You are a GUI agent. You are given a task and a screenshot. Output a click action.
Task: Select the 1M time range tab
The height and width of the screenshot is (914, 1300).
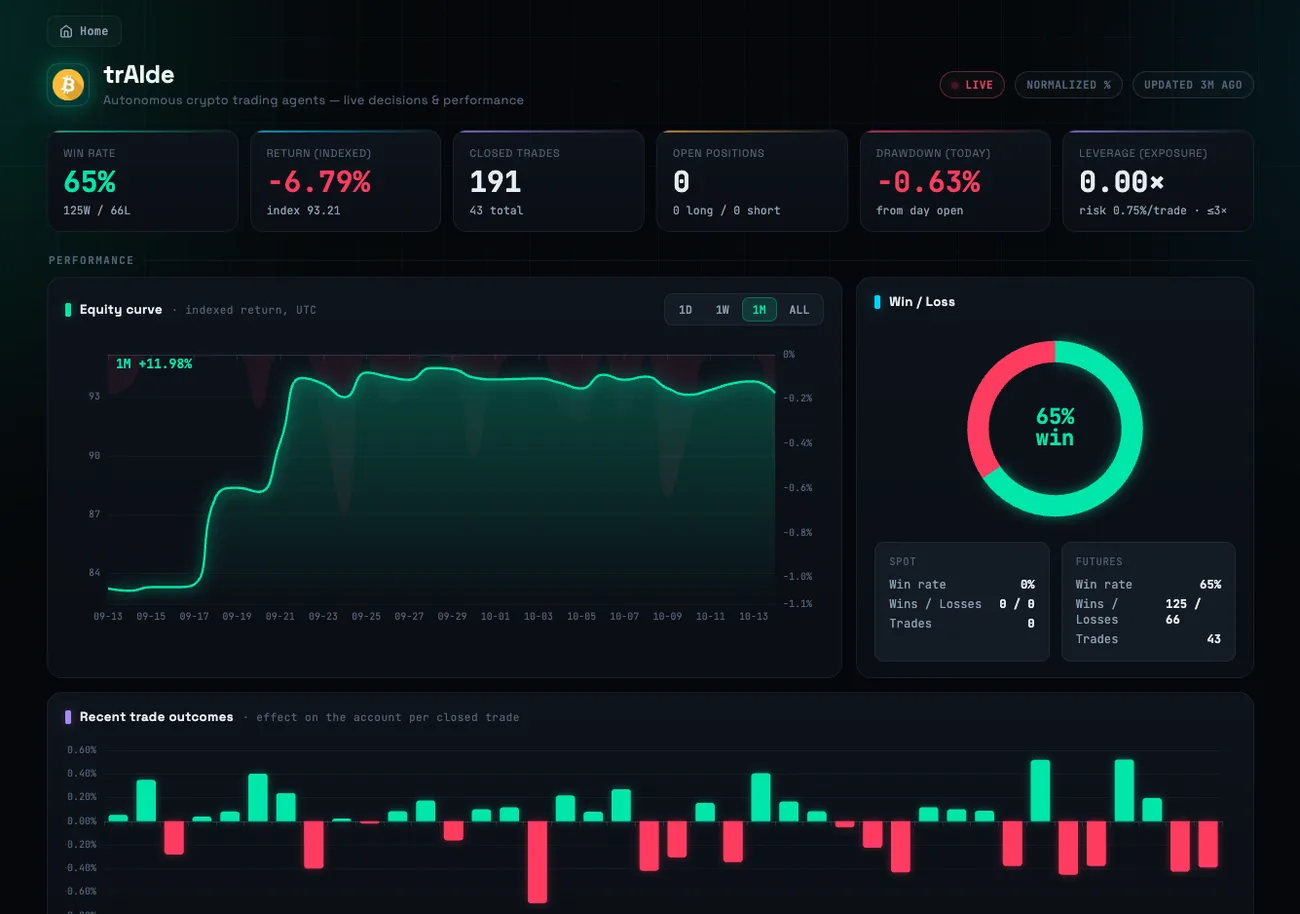(x=759, y=310)
